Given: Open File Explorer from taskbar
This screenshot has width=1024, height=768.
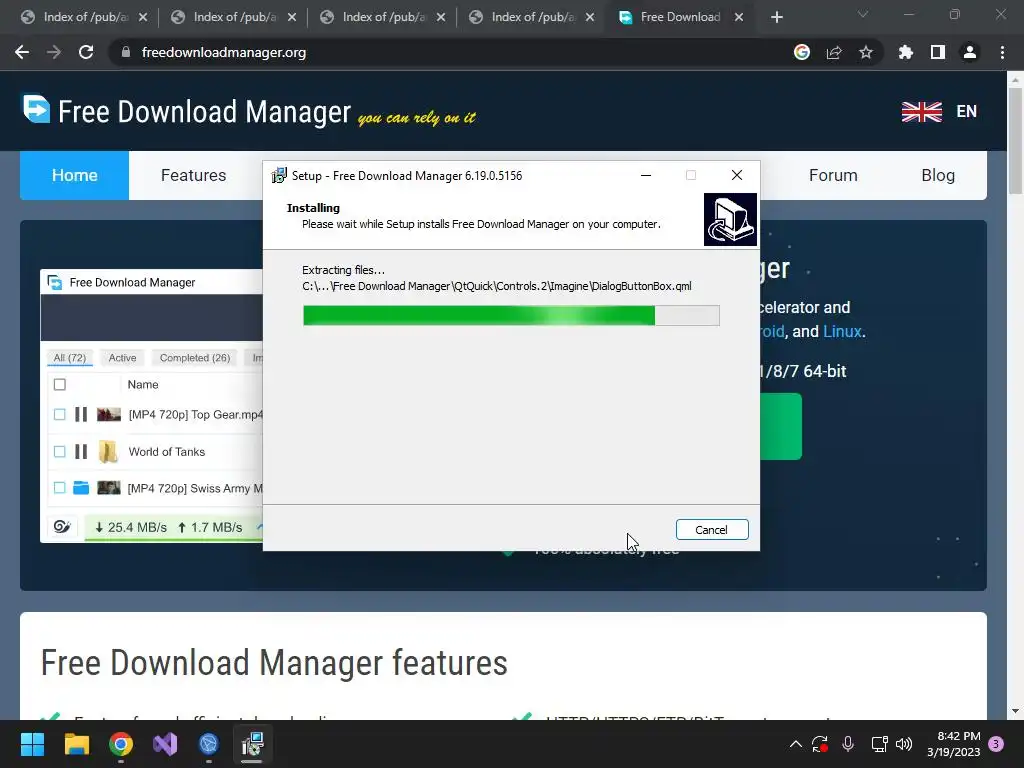Looking at the screenshot, I should tap(76, 744).
